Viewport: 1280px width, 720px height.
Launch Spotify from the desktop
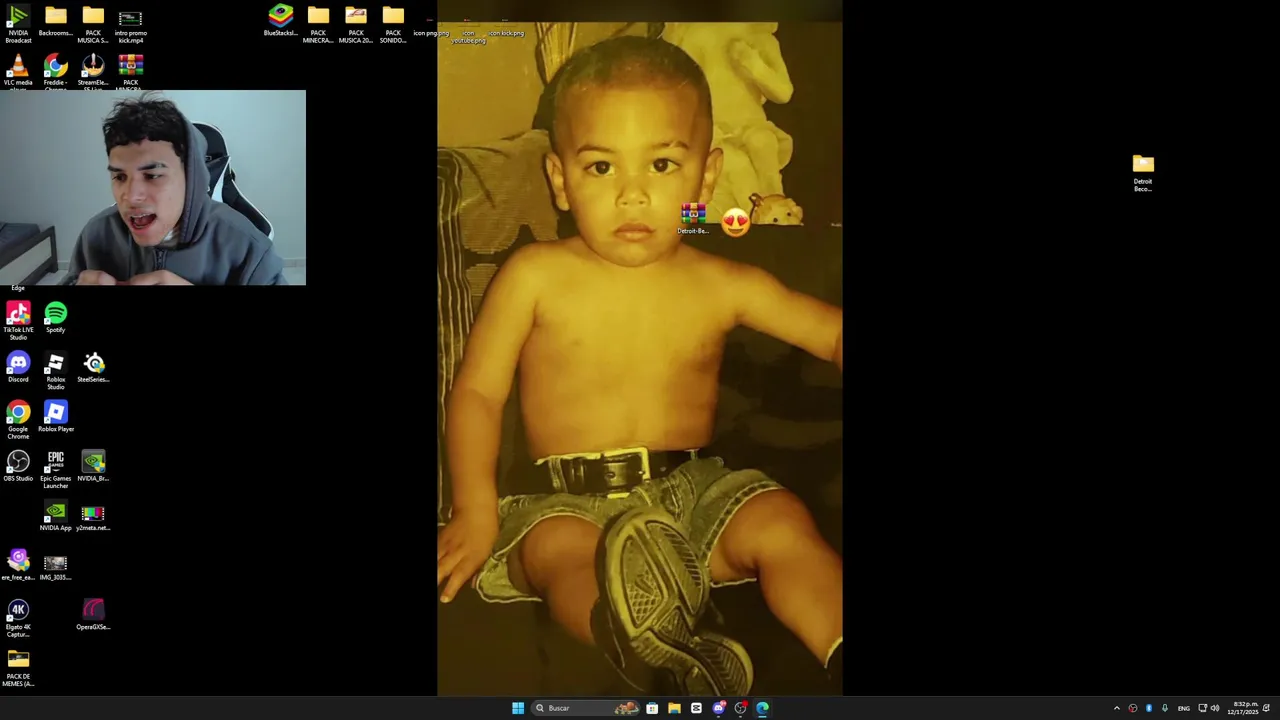click(55, 318)
